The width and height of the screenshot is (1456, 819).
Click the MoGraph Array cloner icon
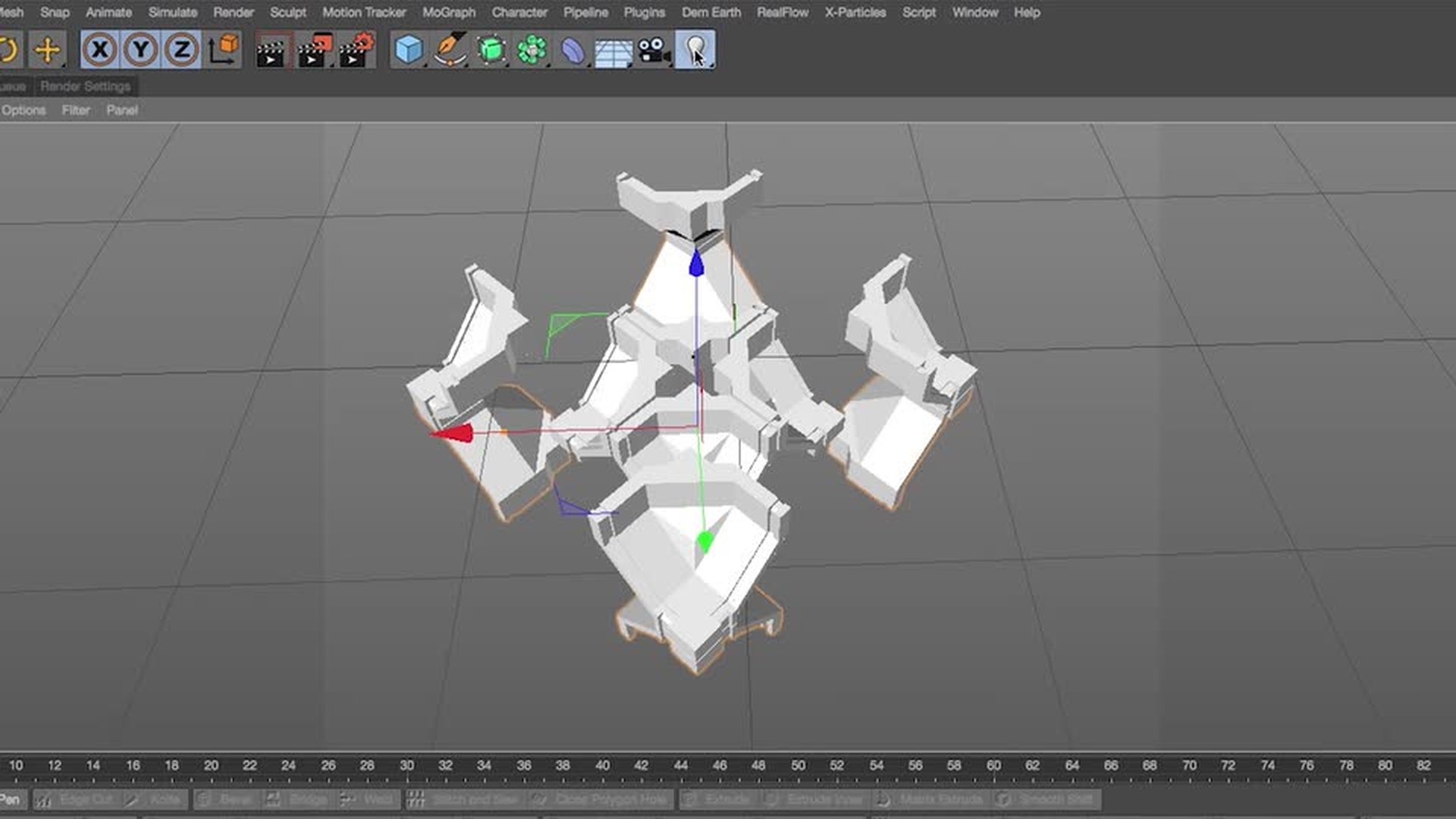pos(532,50)
